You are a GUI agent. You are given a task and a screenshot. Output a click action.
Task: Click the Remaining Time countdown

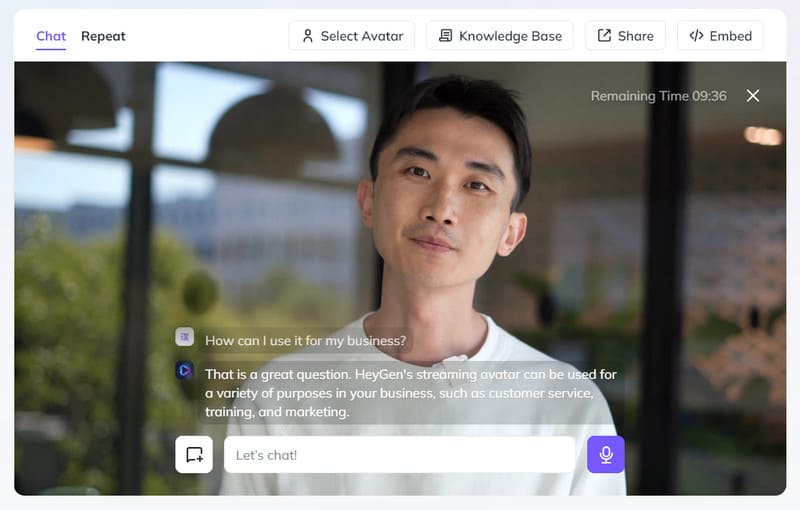(x=658, y=96)
